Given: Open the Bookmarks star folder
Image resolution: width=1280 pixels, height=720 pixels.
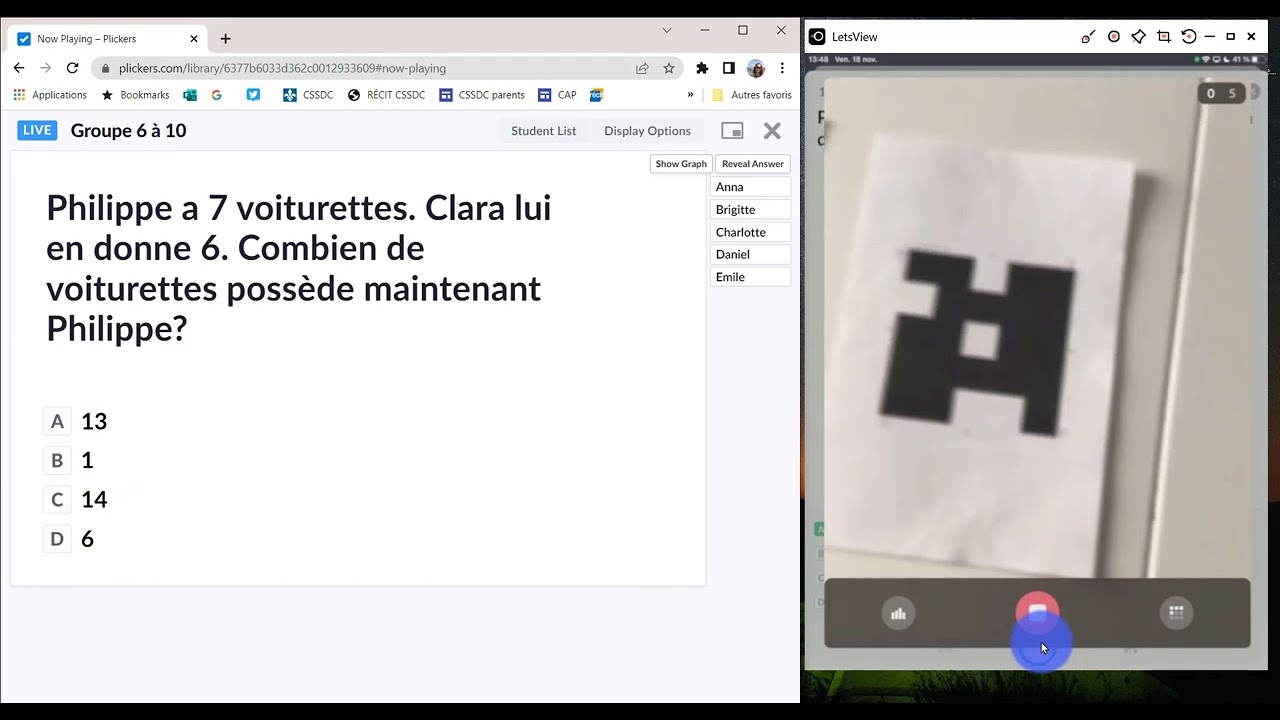Looking at the screenshot, I should point(136,95).
